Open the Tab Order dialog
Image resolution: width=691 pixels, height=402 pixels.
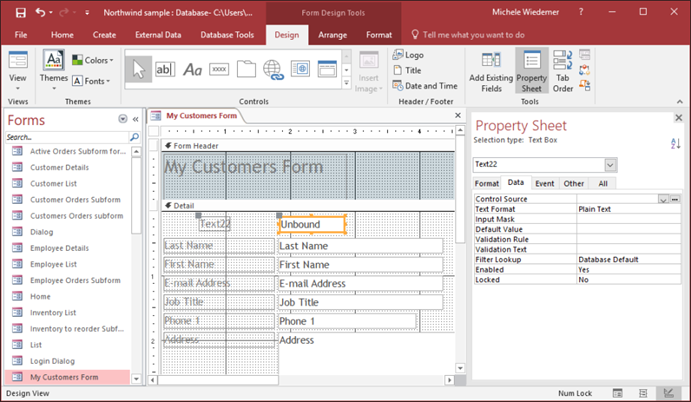coord(563,71)
